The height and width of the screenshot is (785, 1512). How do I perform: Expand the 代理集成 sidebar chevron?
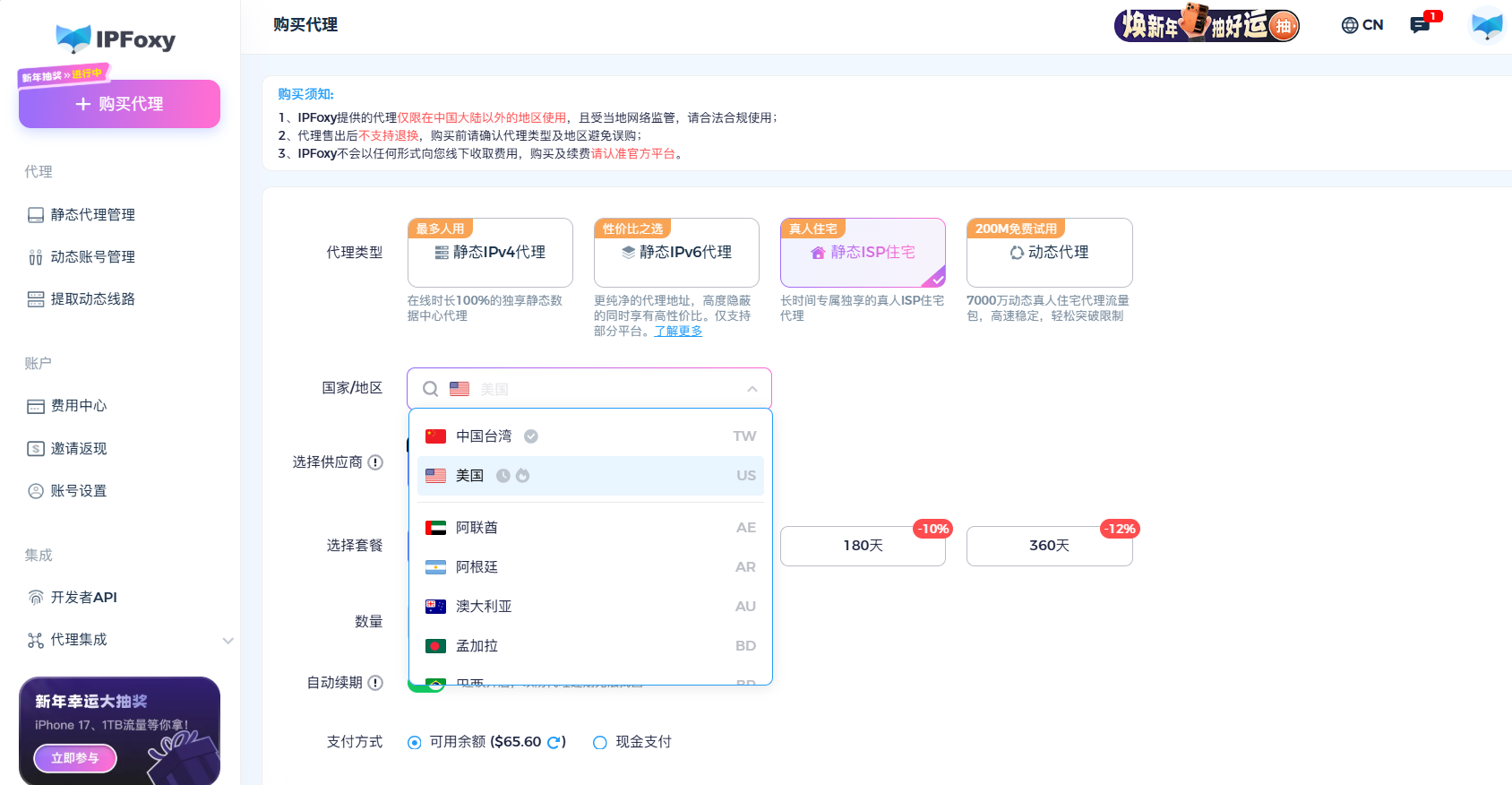coord(228,641)
